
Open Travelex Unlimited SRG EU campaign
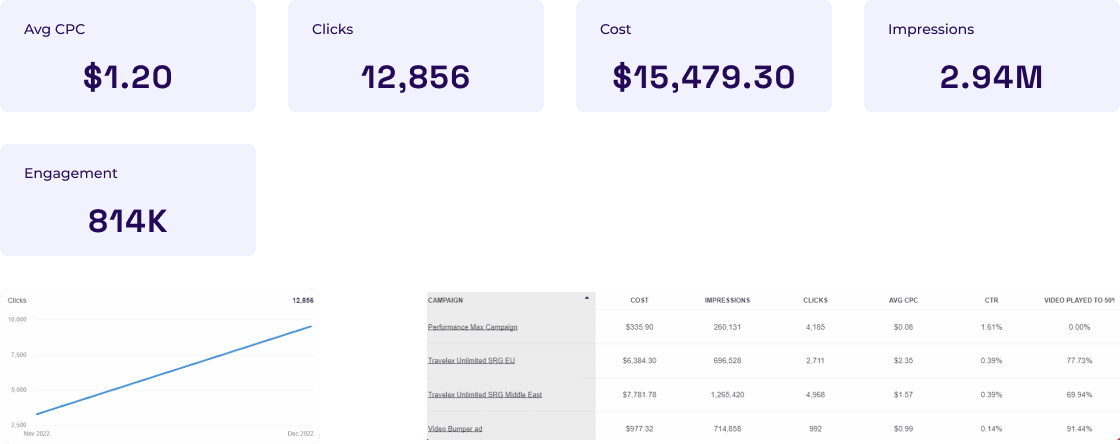471,360
